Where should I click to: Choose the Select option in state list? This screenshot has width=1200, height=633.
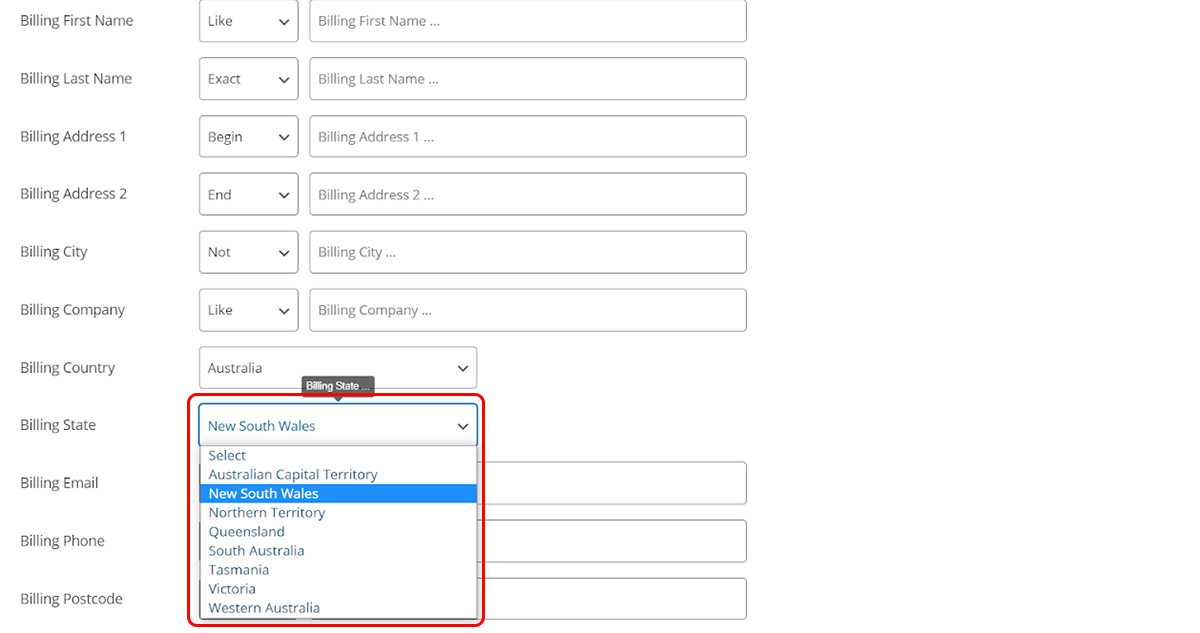(228, 456)
